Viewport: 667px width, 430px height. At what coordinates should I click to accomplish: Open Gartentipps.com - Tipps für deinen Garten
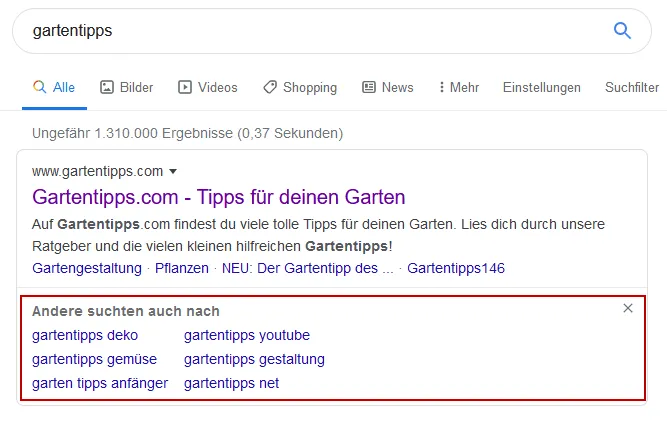coord(219,197)
